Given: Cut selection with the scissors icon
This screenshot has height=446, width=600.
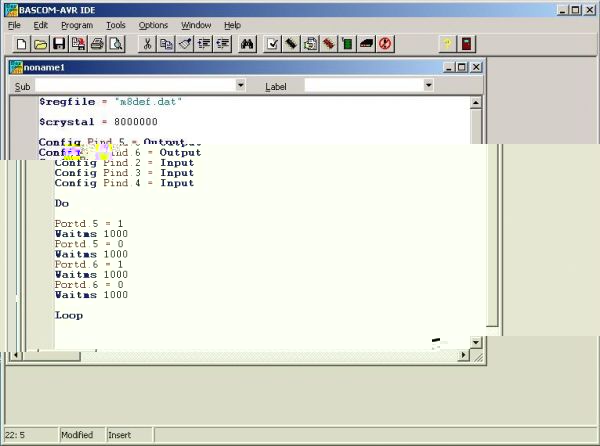Looking at the screenshot, I should point(148,44).
